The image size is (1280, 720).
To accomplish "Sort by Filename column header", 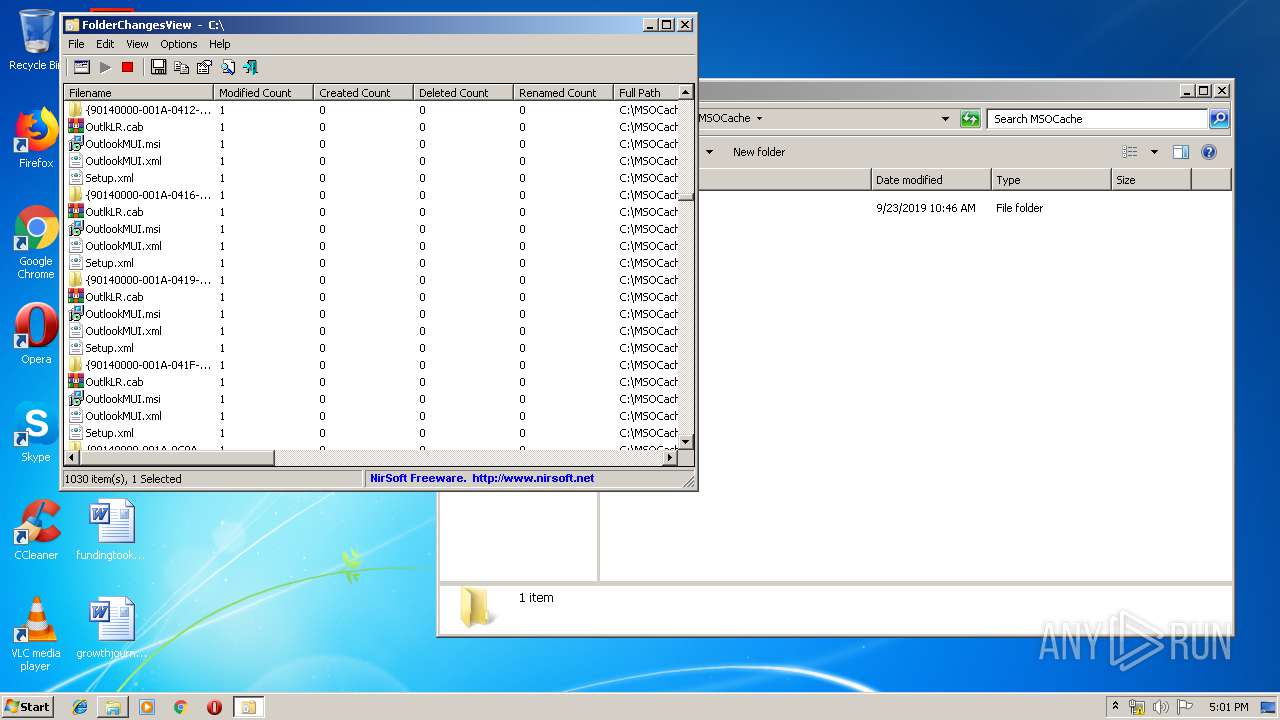I will (x=139, y=92).
